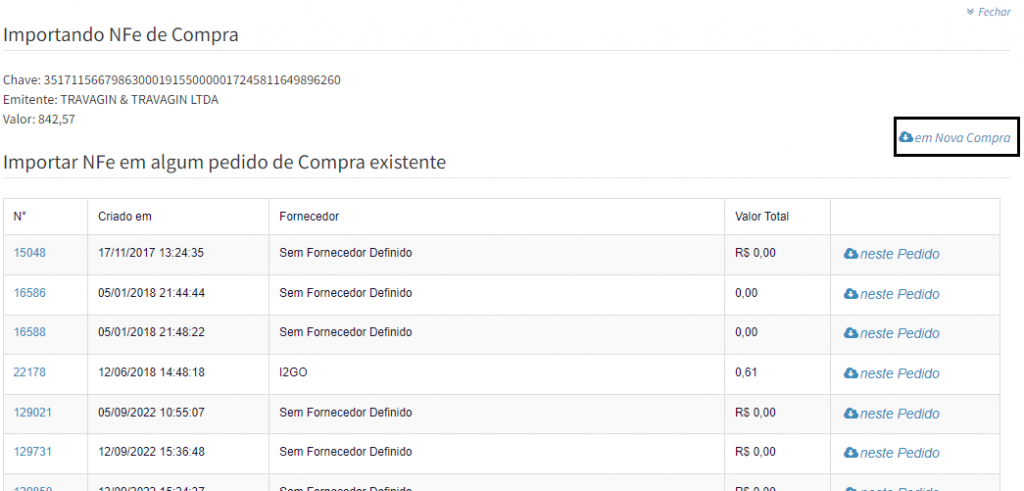Hit the cloud icon for order 129731

(x=851, y=453)
